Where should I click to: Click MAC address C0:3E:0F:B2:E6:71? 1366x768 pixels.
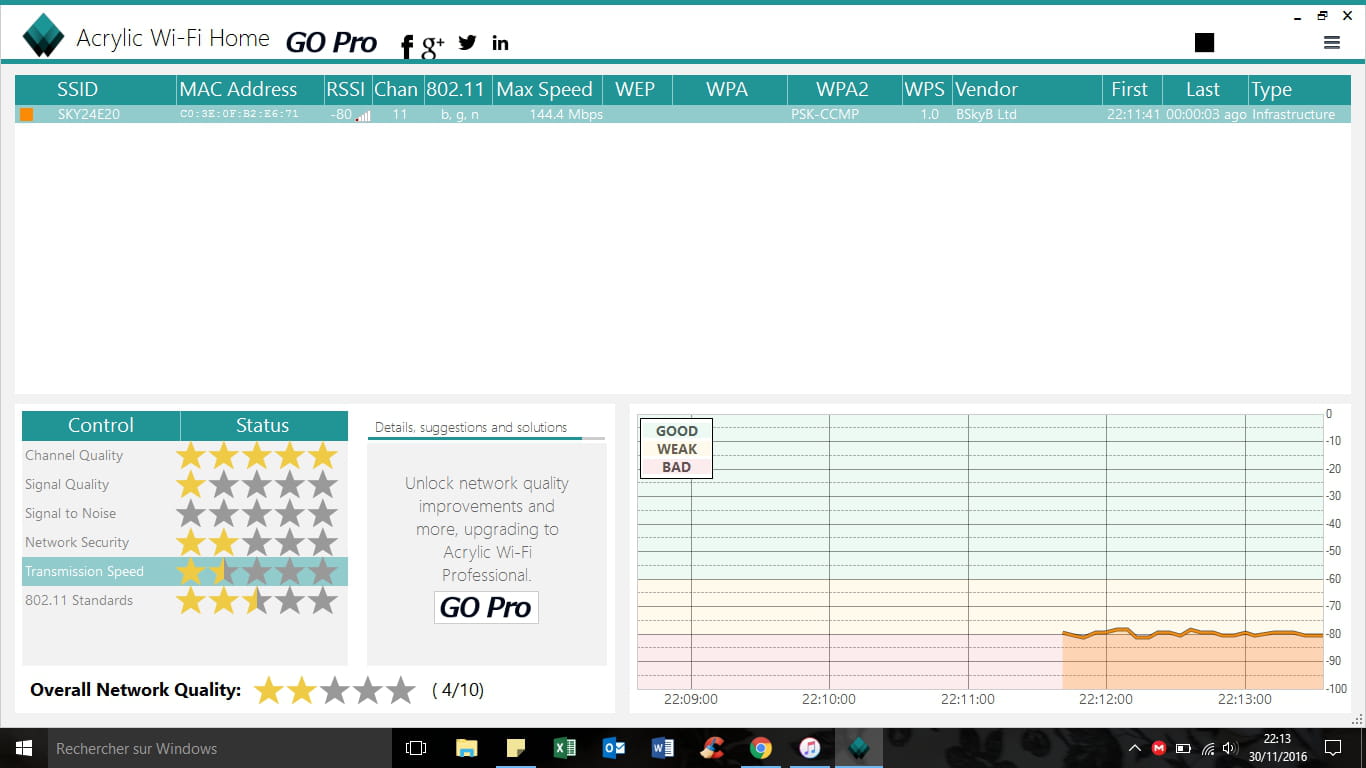coord(239,114)
